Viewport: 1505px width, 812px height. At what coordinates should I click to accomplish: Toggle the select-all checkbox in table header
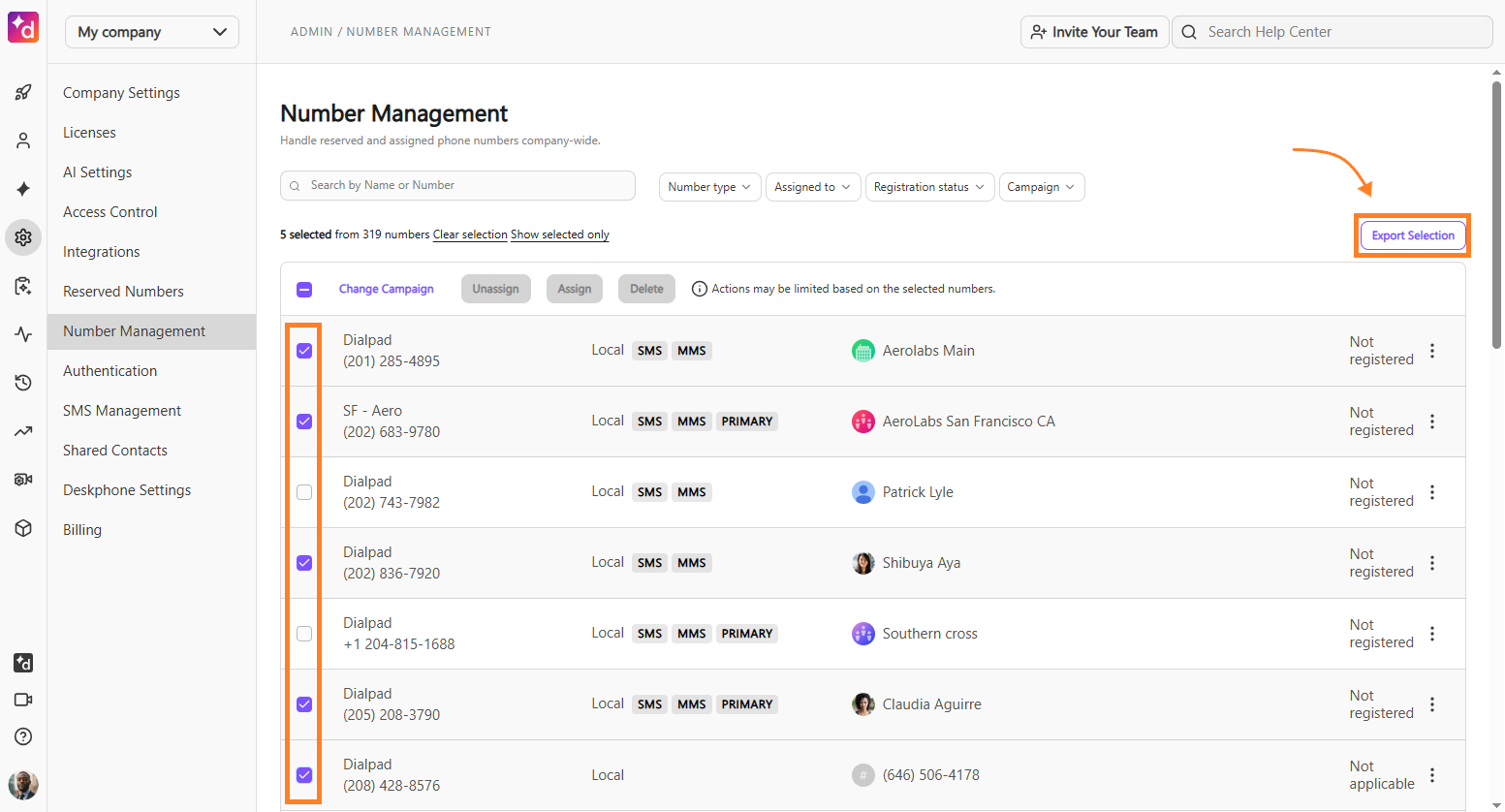[304, 289]
